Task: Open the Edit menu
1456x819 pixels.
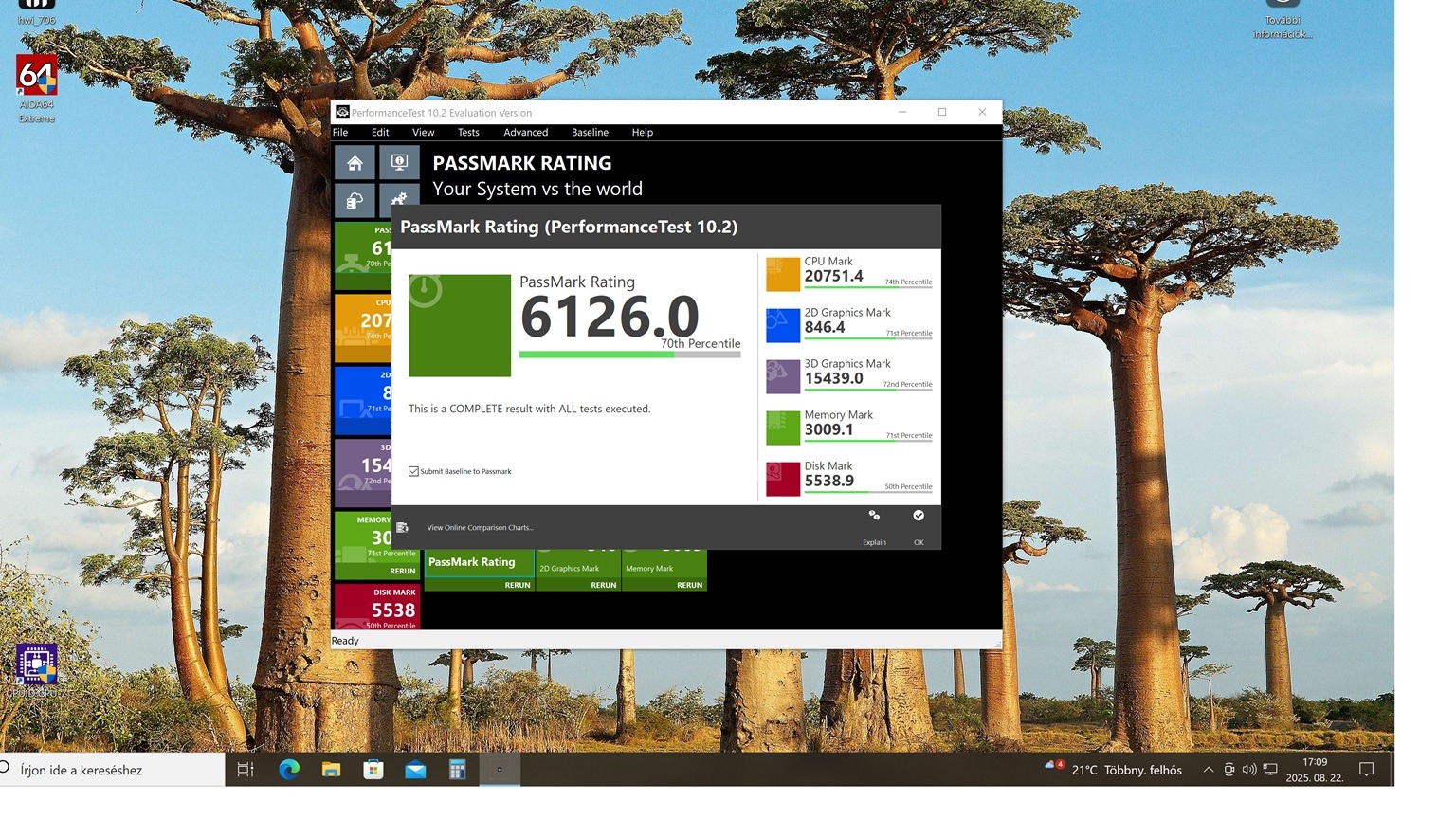Action: click(380, 133)
